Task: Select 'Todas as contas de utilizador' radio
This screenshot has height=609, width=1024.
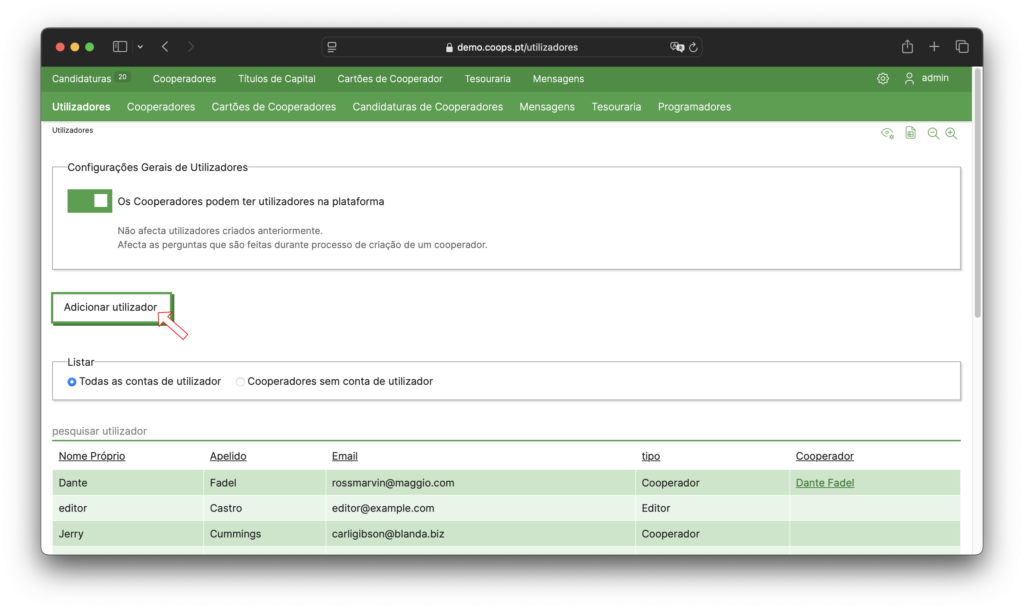Action: click(72, 382)
